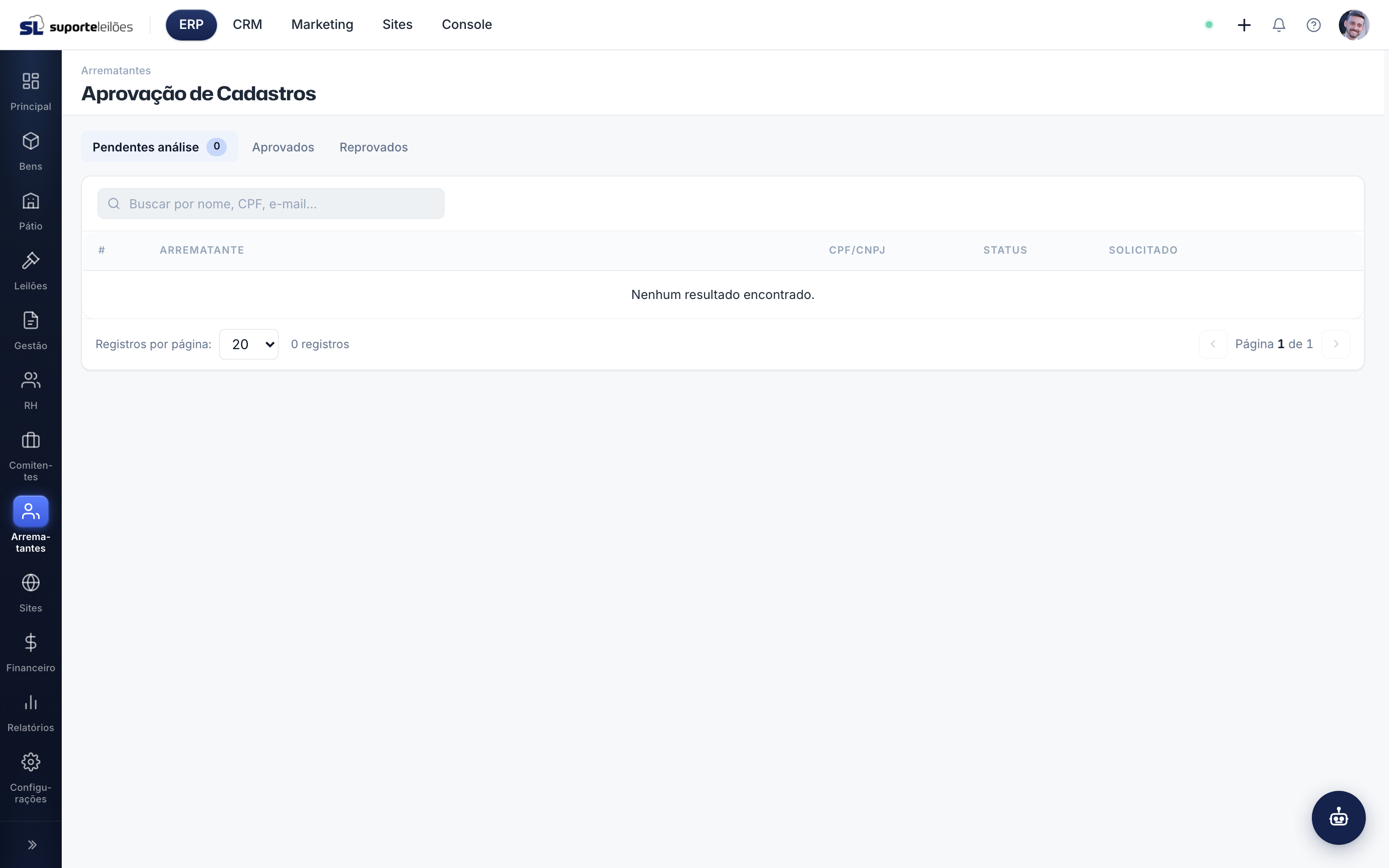Sort by CPF/CNPJ column header

[x=857, y=250]
